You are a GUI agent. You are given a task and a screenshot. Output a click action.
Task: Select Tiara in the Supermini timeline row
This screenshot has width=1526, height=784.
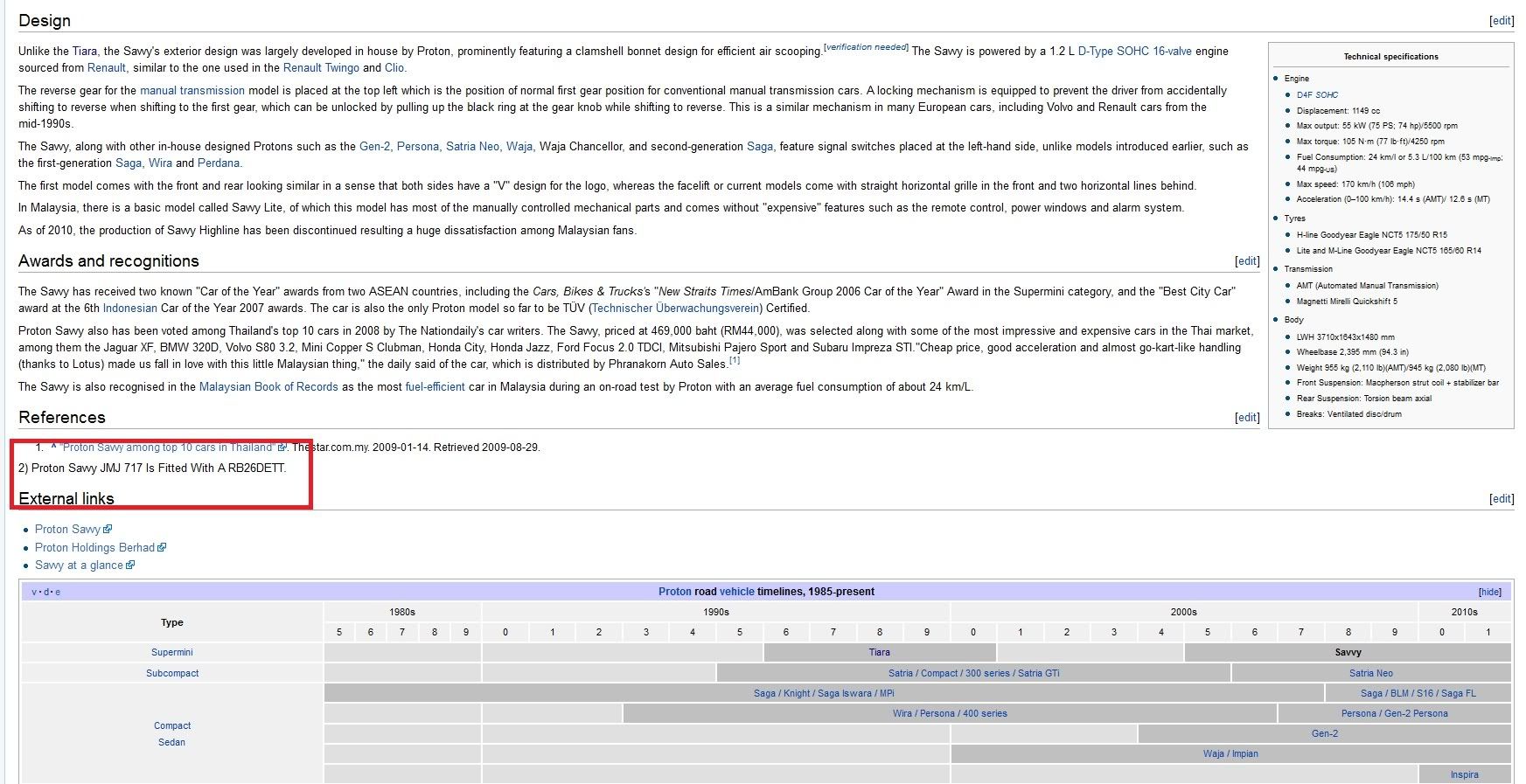(x=879, y=653)
